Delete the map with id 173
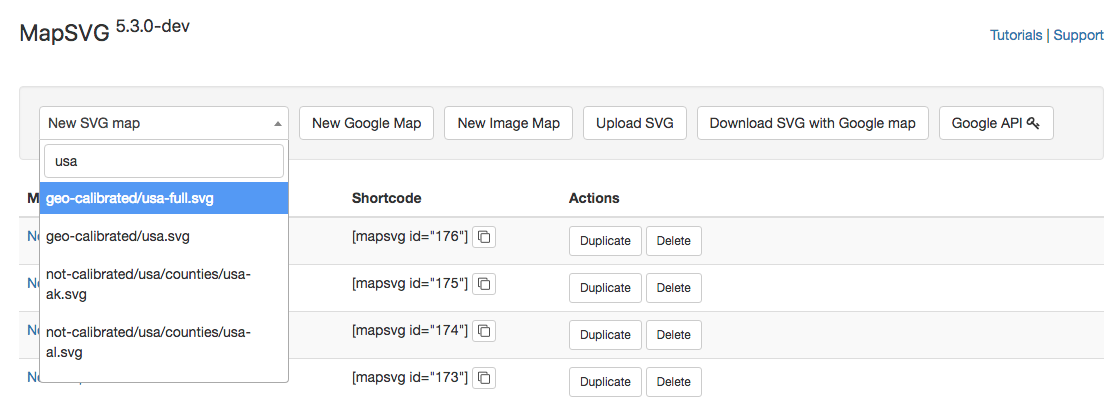The height and width of the screenshot is (405, 1114). [674, 382]
